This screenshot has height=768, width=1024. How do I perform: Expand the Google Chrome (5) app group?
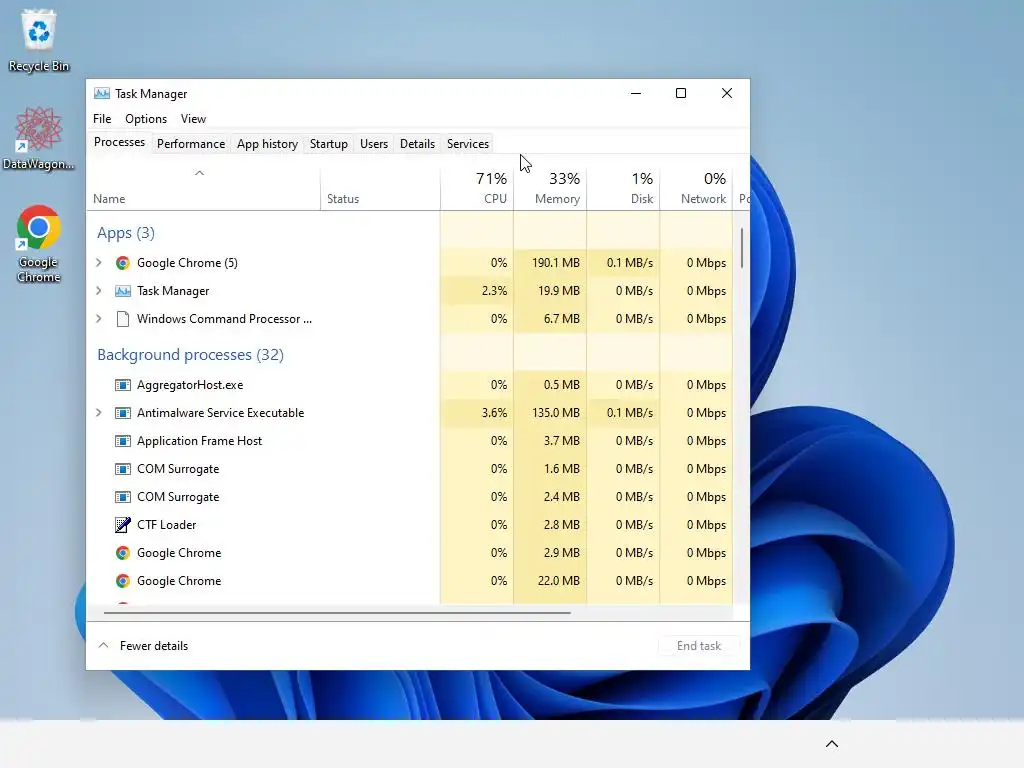[99, 263]
